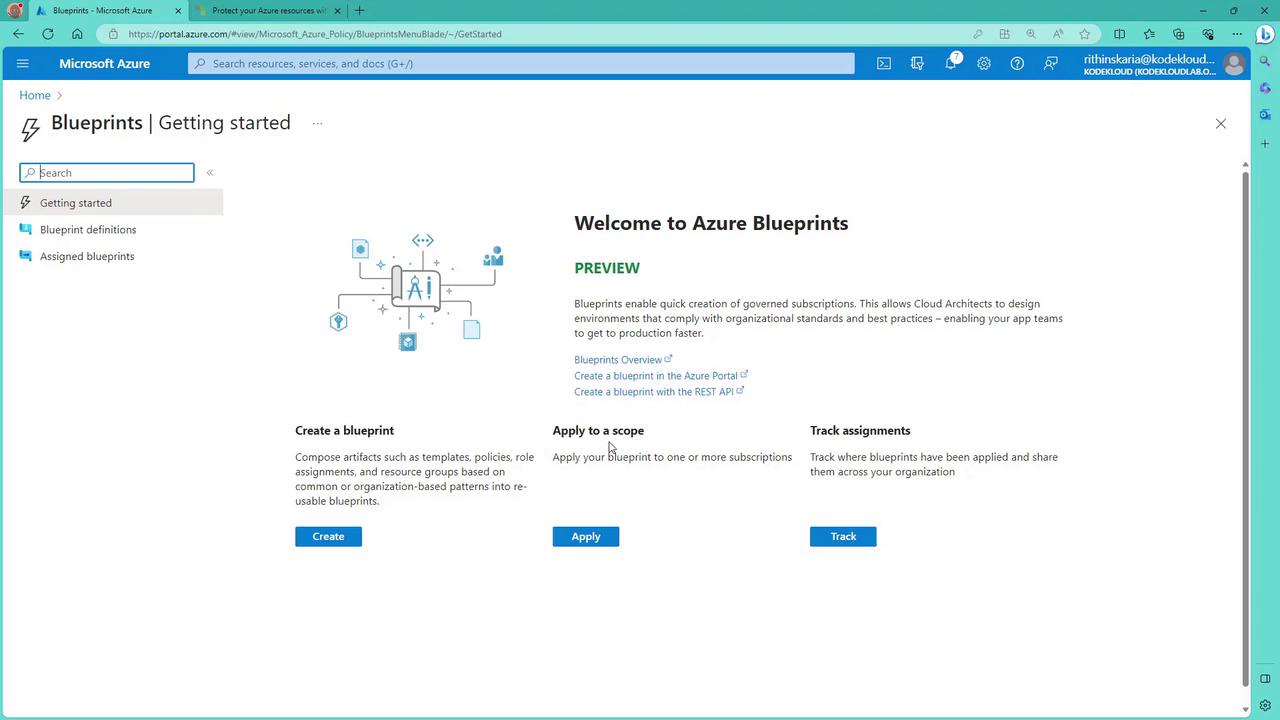Viewport: 1280px width, 720px height.
Task: Click the Track assignments heading
Action: [x=860, y=431]
